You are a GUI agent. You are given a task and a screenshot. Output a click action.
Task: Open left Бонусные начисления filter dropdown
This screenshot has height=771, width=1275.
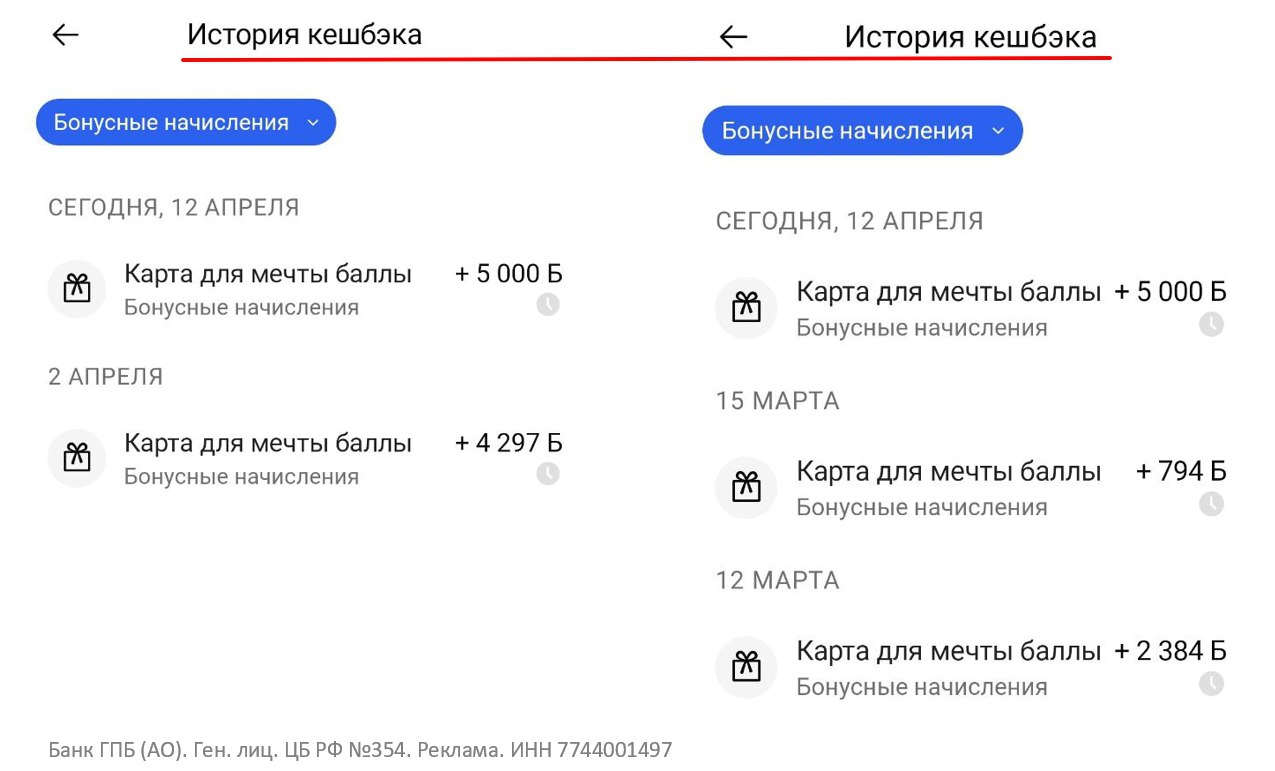(x=186, y=122)
